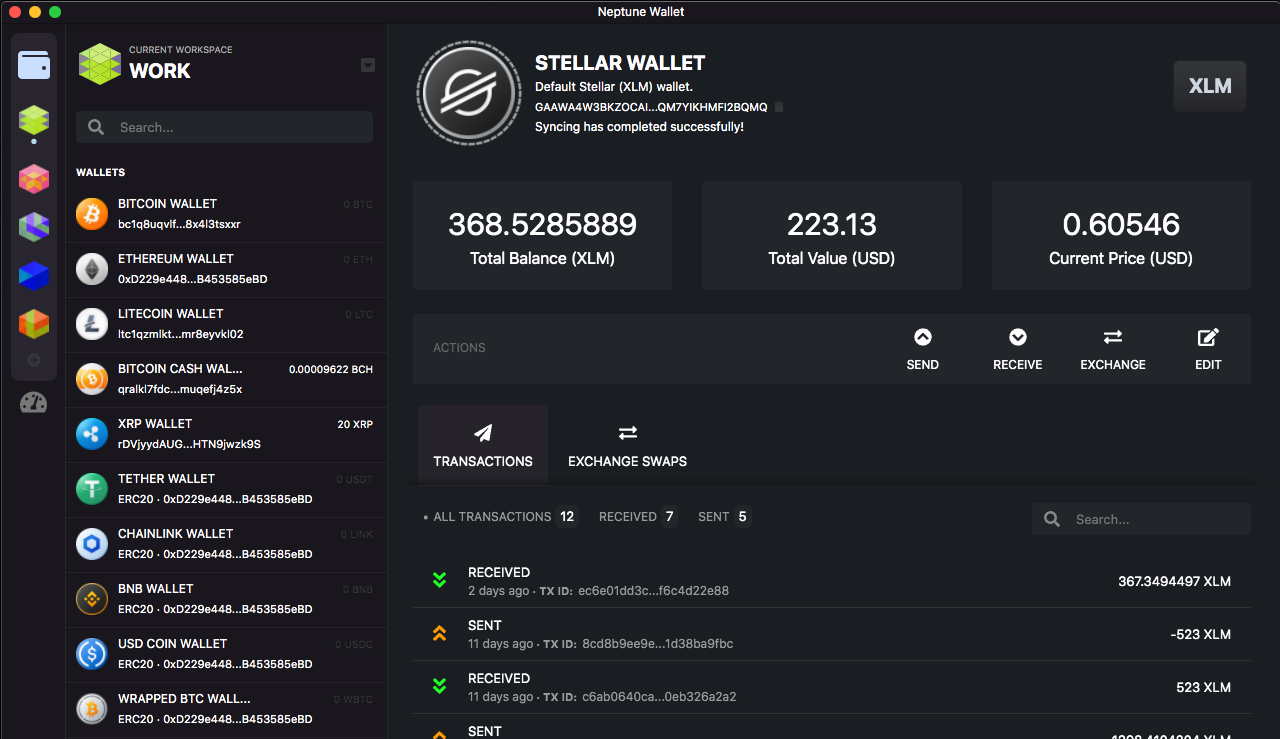Viewport: 1280px width, 739px height.
Task: Receive XLM into this wallet
Action: [x=1018, y=349]
